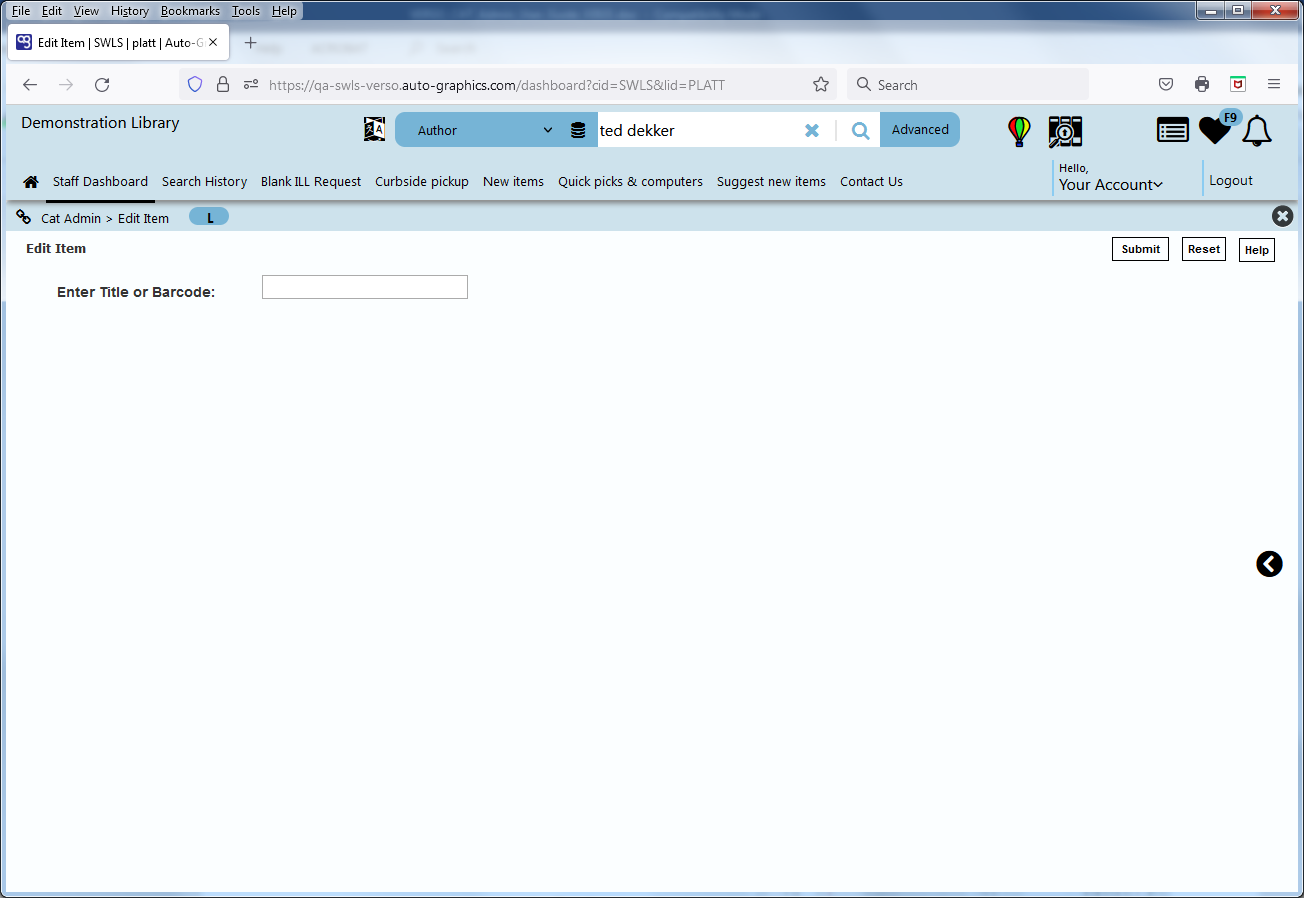Open the History menu
The width and height of the screenshot is (1304, 898).
point(130,11)
